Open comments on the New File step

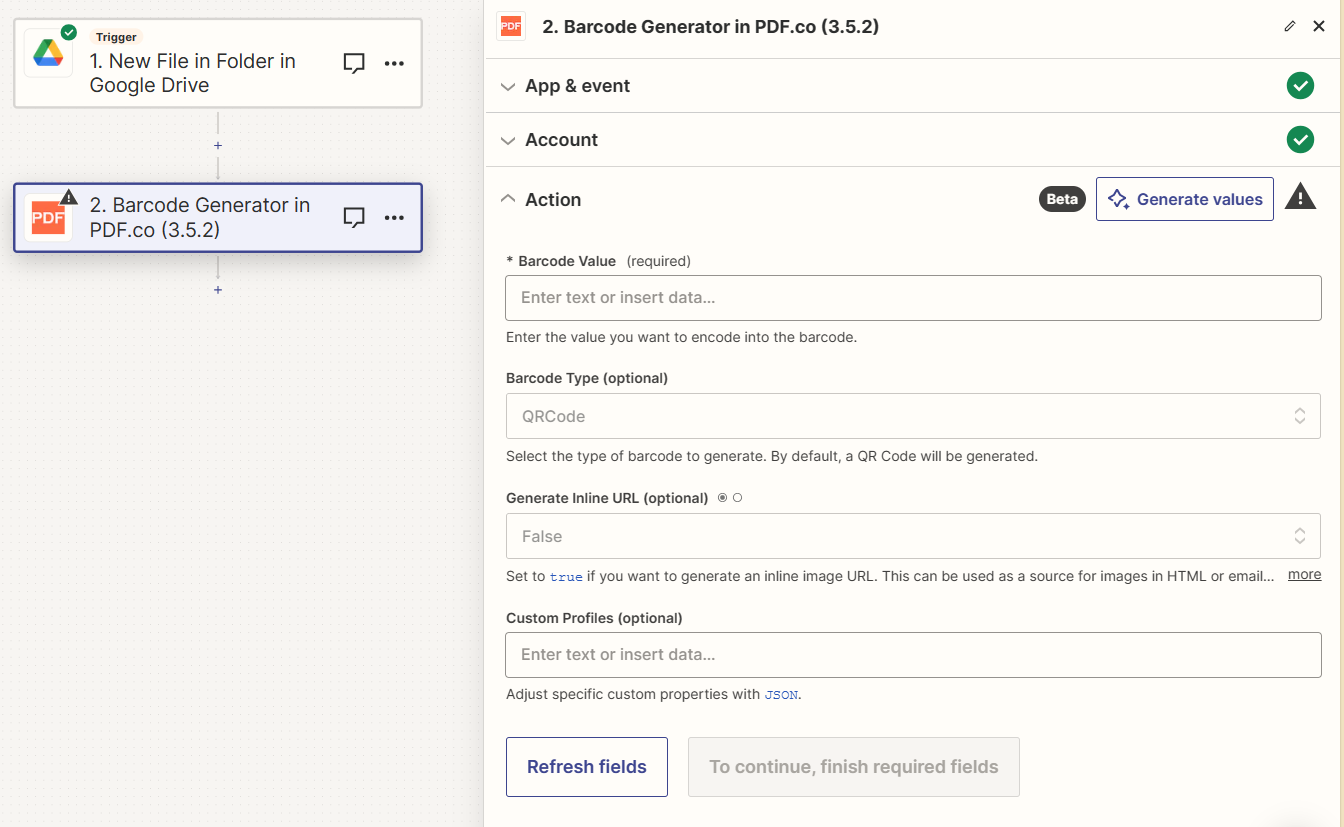tap(354, 62)
